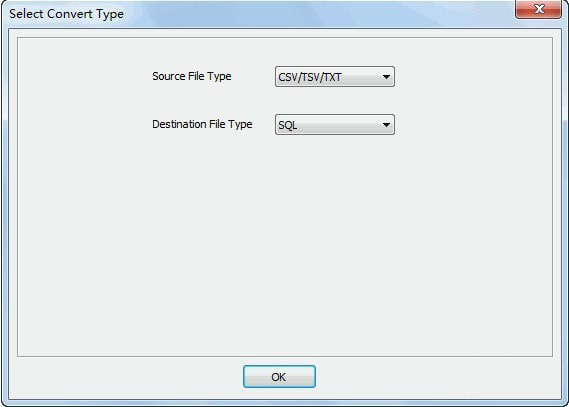Click the Select Convert Type title bar
This screenshot has width=569, height=407.
(254, 14)
